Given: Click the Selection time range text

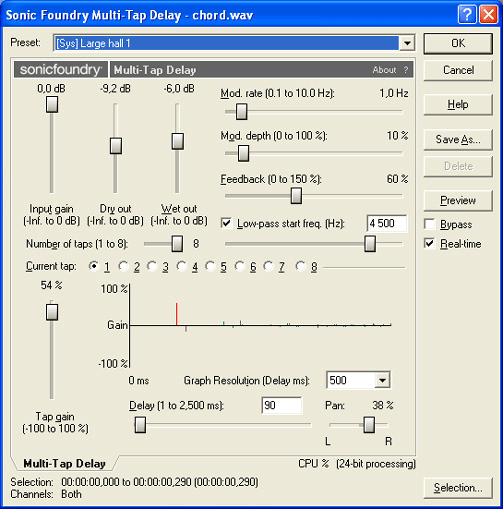Looking at the screenshot, I should tap(160, 482).
